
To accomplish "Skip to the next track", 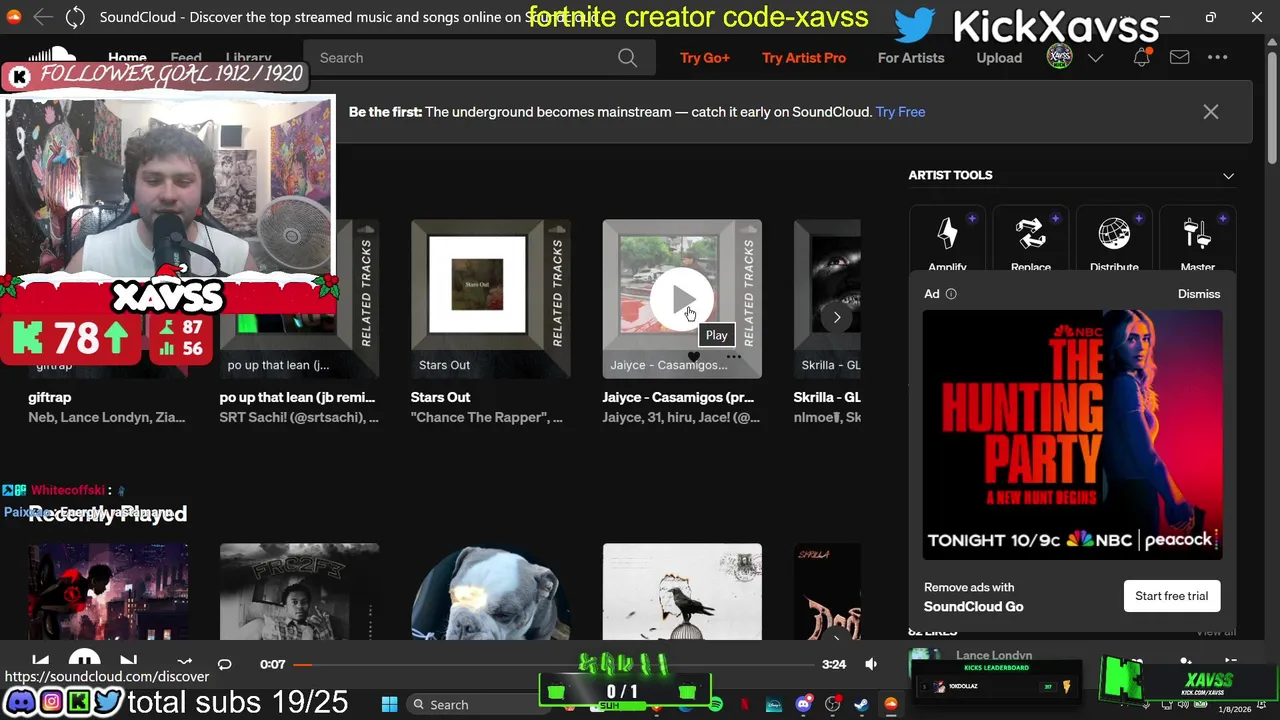I will pyautogui.click(x=128, y=662).
